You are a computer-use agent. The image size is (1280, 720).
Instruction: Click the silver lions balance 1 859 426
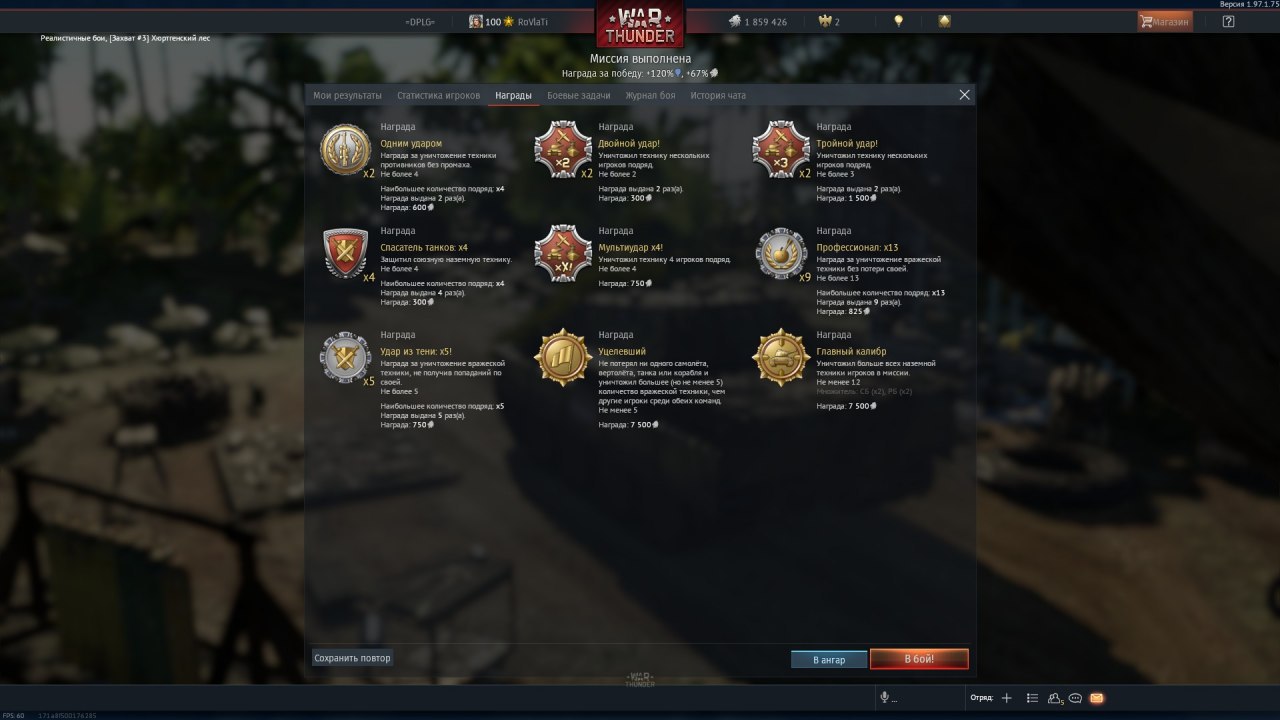[757, 21]
